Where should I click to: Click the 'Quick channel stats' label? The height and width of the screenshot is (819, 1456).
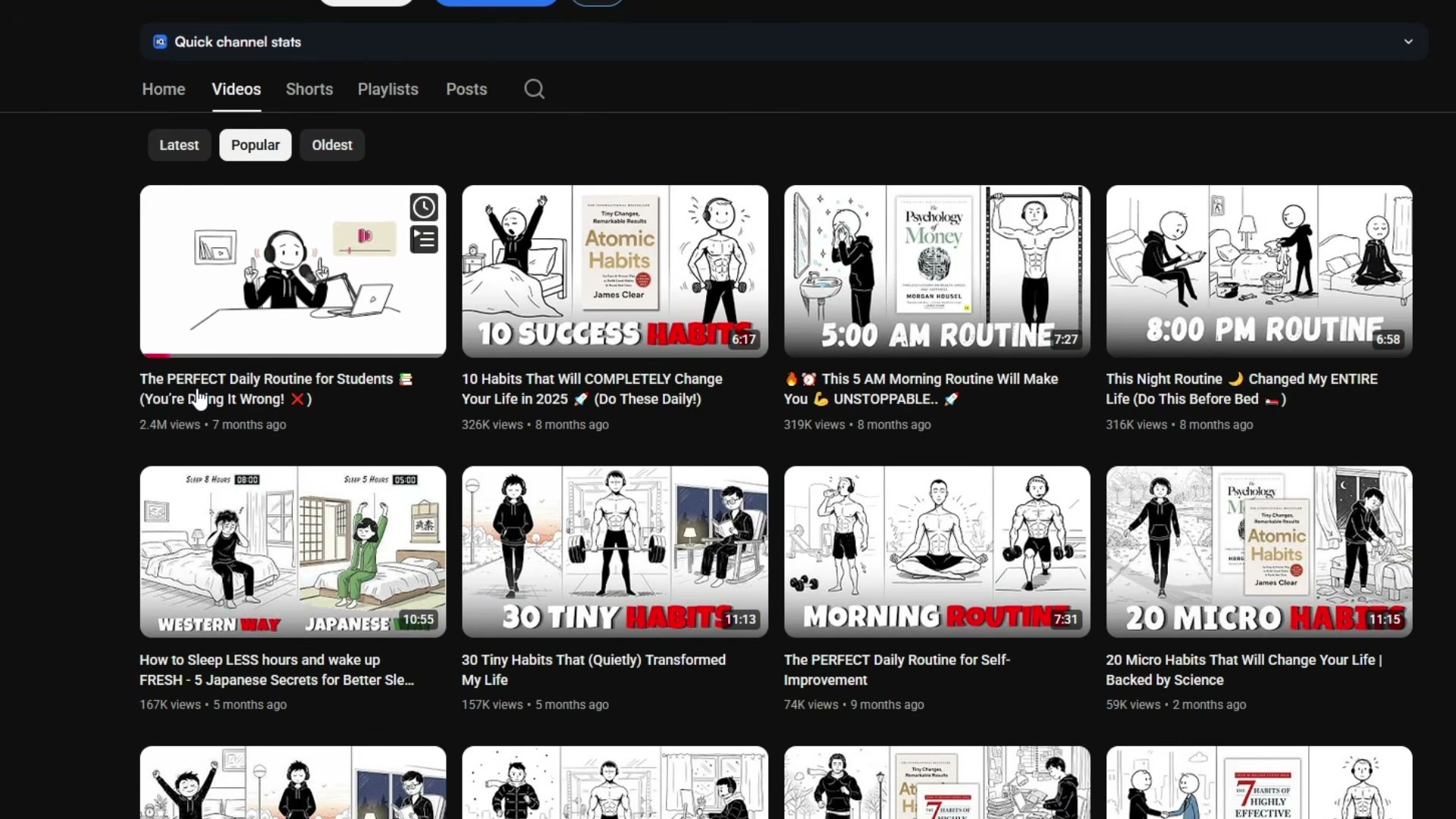pos(238,42)
